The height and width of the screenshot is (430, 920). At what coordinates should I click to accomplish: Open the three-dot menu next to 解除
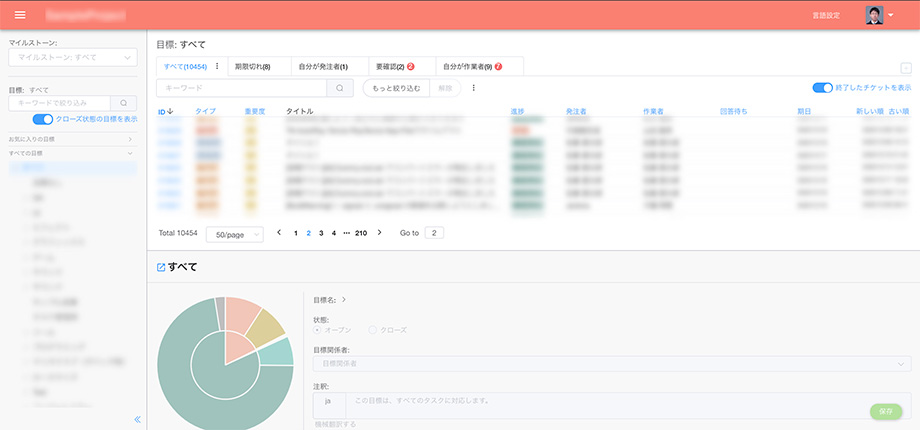pyautogui.click(x=473, y=88)
